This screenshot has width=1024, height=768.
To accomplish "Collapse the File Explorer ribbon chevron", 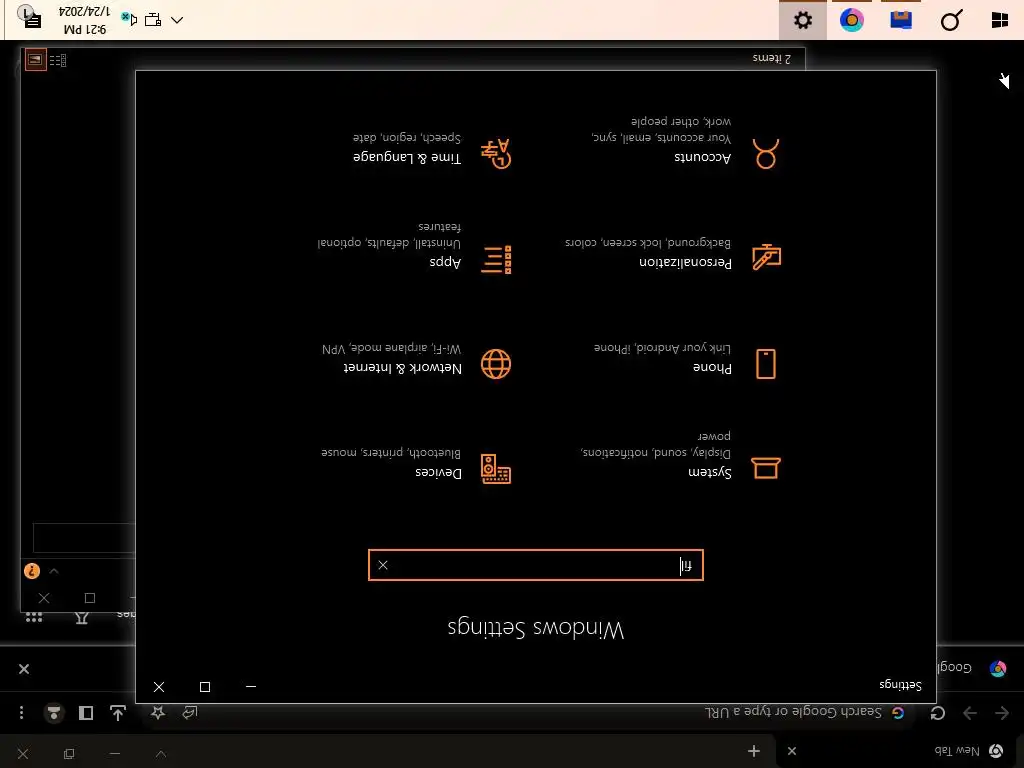I will [x=54, y=571].
